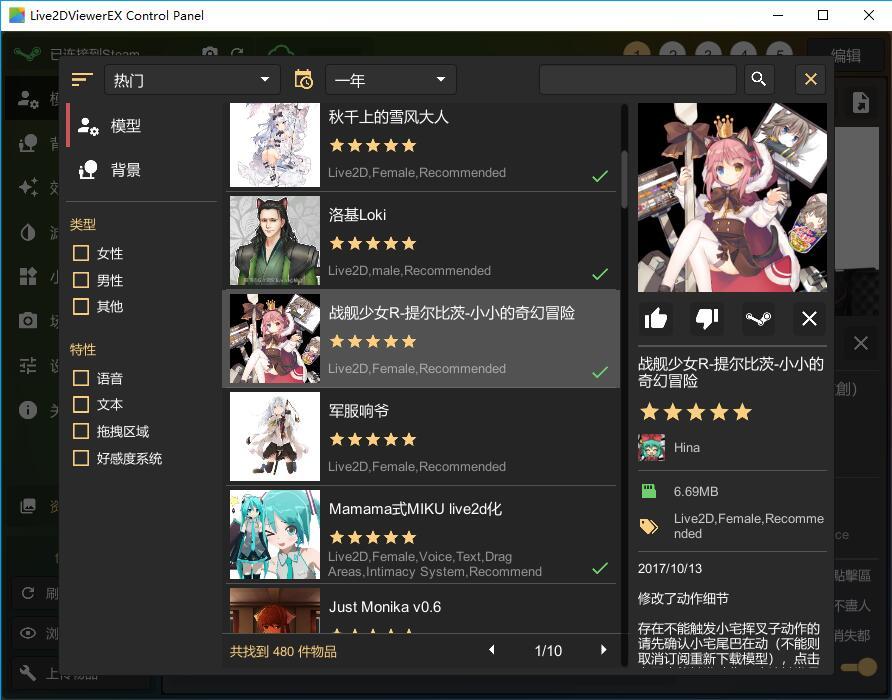The width and height of the screenshot is (892, 700).
Task: Tick the 好感度系统 checkbox
Action: pos(82,458)
